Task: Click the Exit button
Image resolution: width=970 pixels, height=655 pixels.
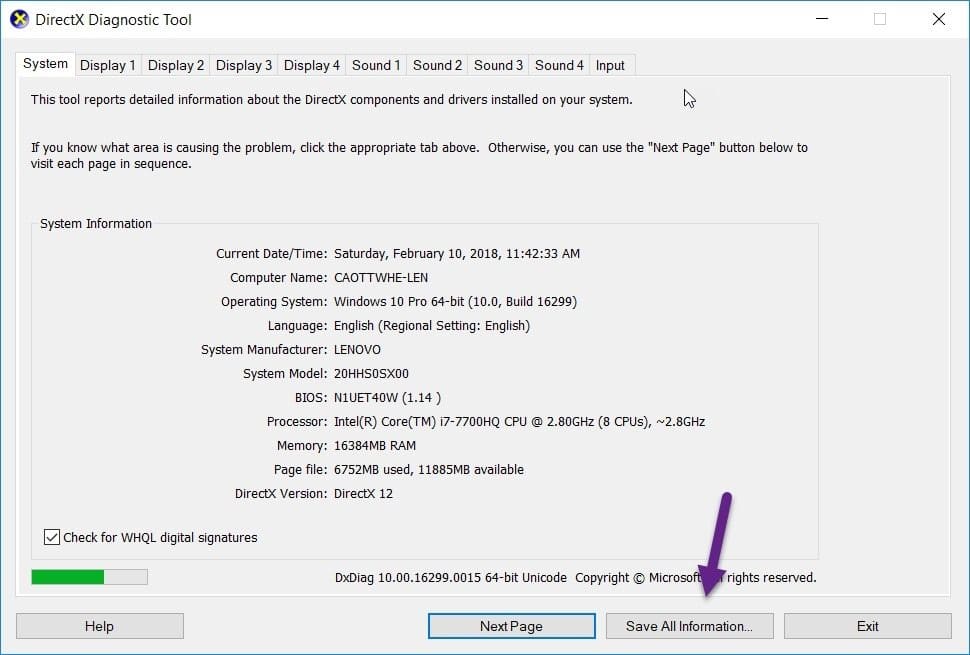Action: [x=868, y=626]
